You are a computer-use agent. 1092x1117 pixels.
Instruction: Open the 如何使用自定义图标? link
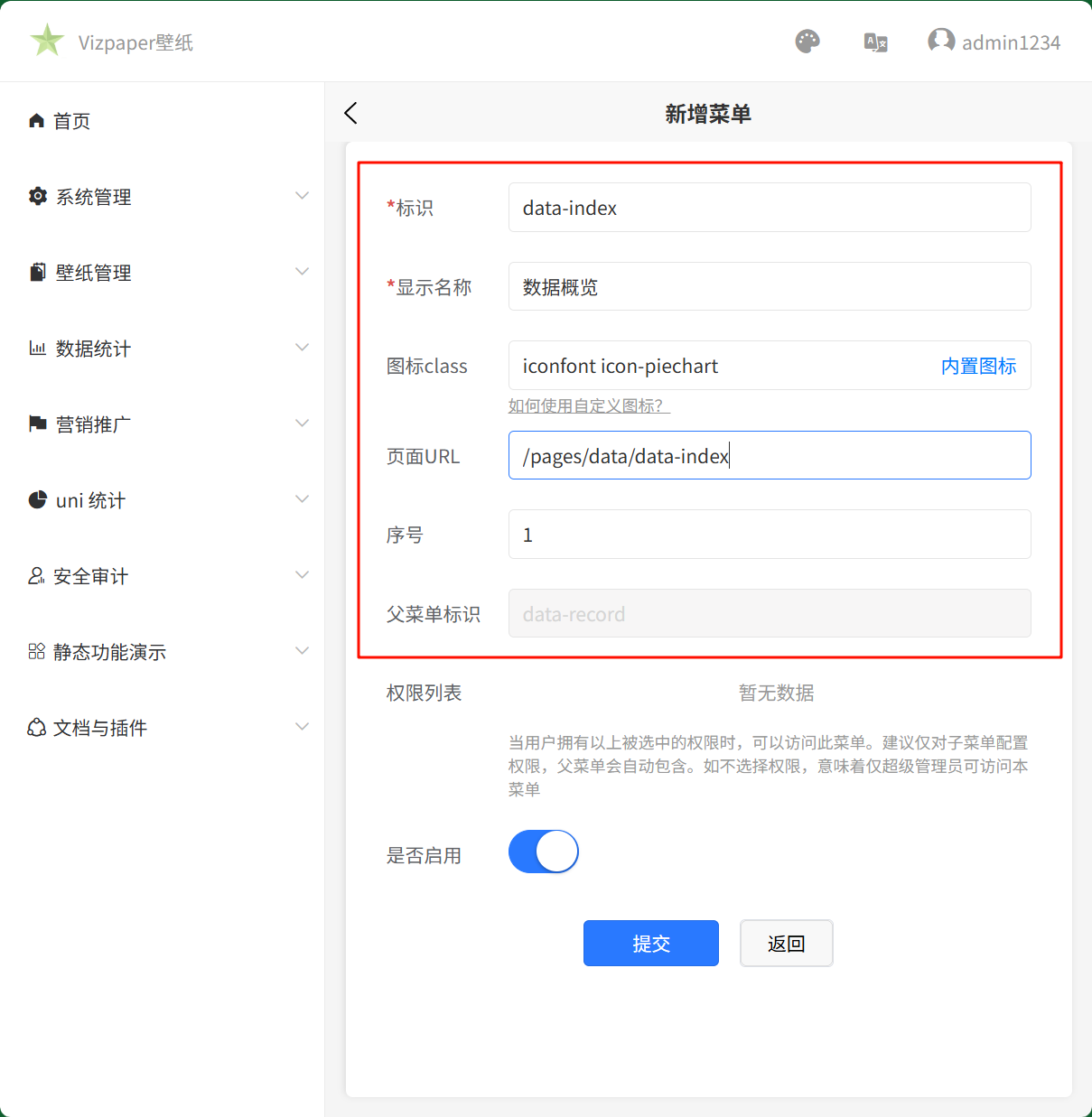[x=589, y=406]
